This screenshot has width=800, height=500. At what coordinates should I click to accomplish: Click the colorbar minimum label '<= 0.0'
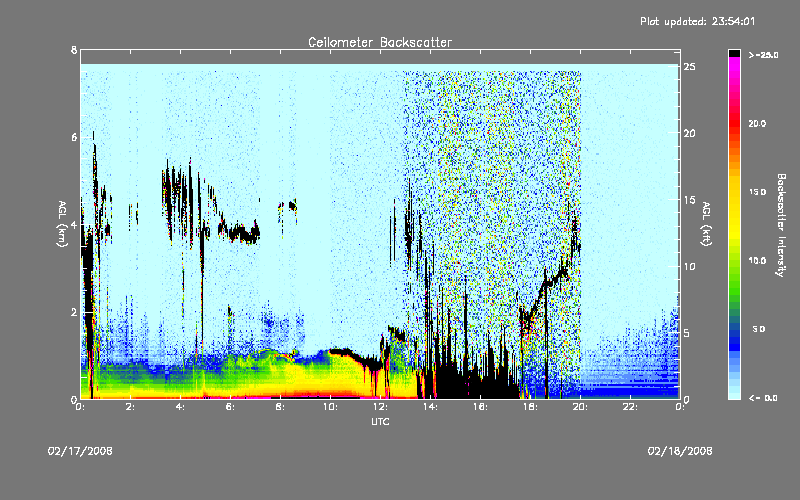click(x=763, y=398)
